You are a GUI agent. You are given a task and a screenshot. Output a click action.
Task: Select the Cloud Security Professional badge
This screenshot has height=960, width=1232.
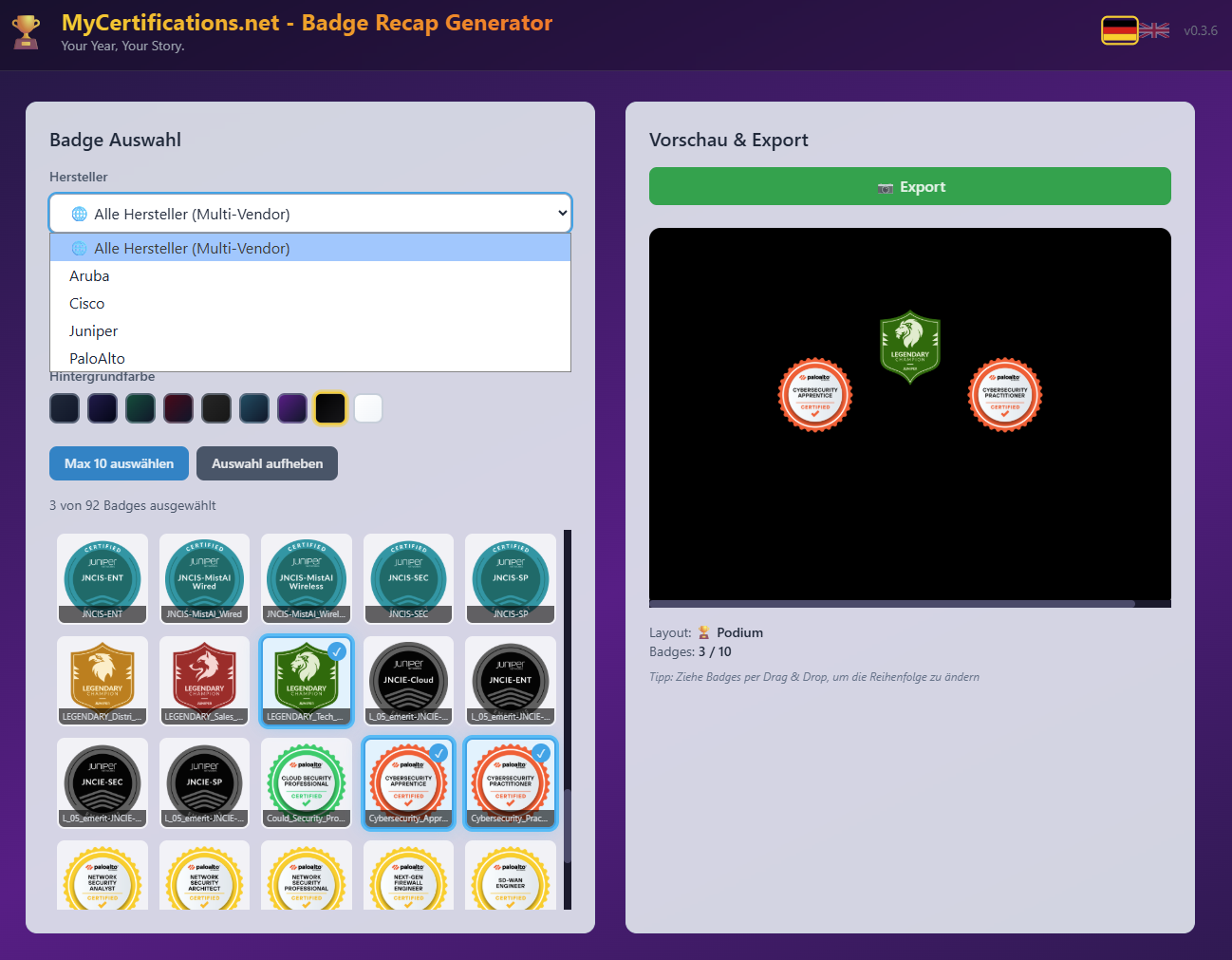[x=307, y=782]
